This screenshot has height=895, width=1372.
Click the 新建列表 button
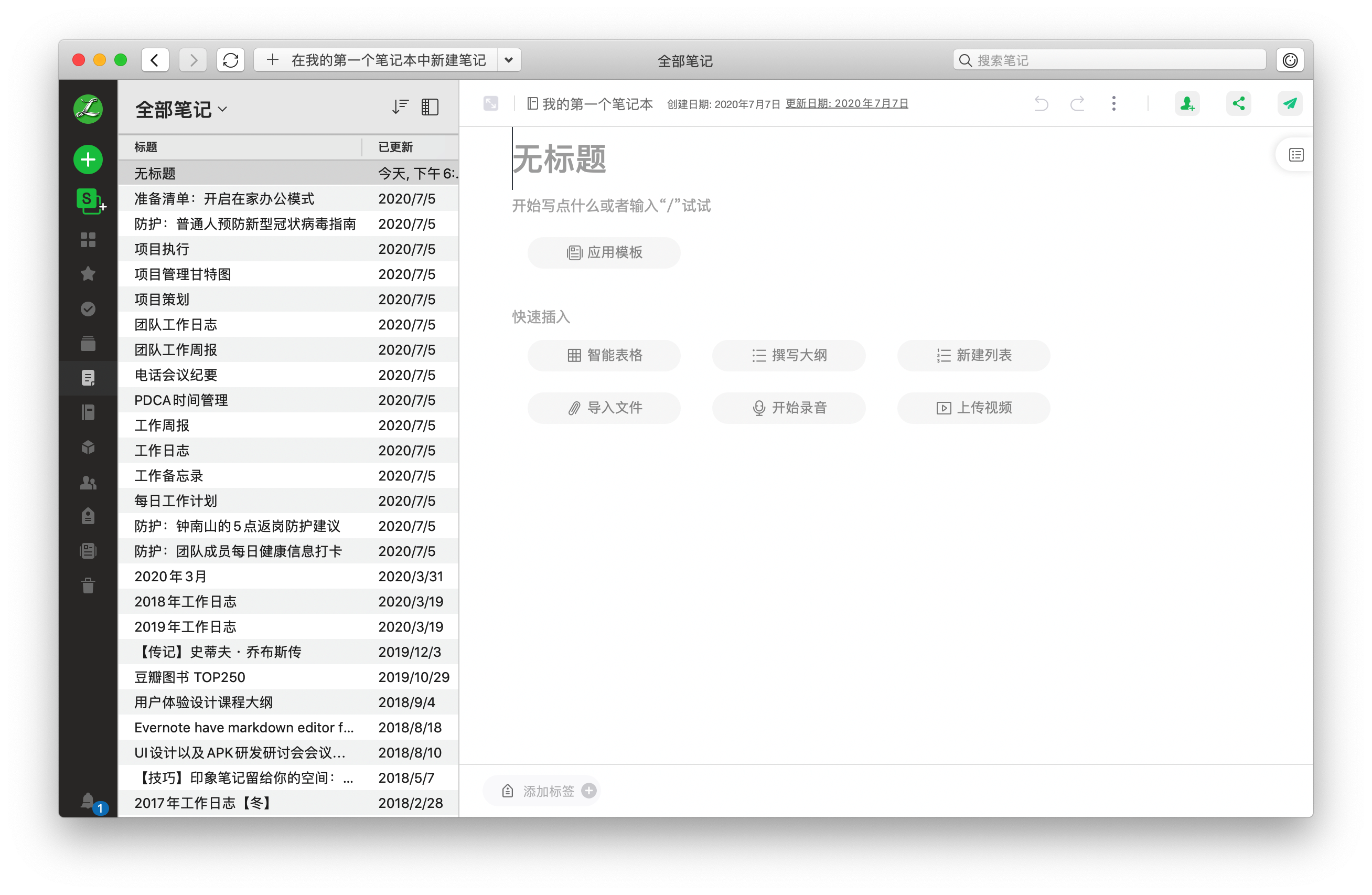(973, 355)
